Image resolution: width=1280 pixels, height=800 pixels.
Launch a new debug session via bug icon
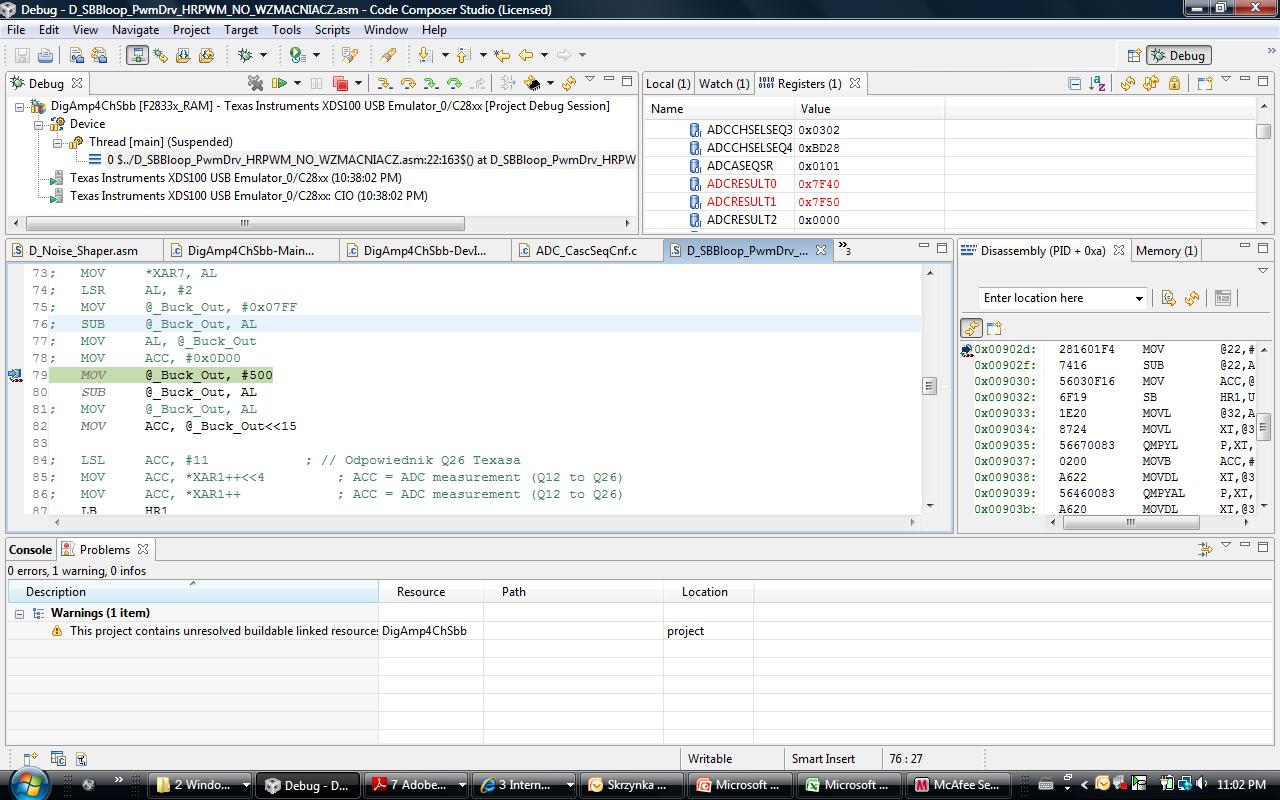pyautogui.click(x=243, y=55)
